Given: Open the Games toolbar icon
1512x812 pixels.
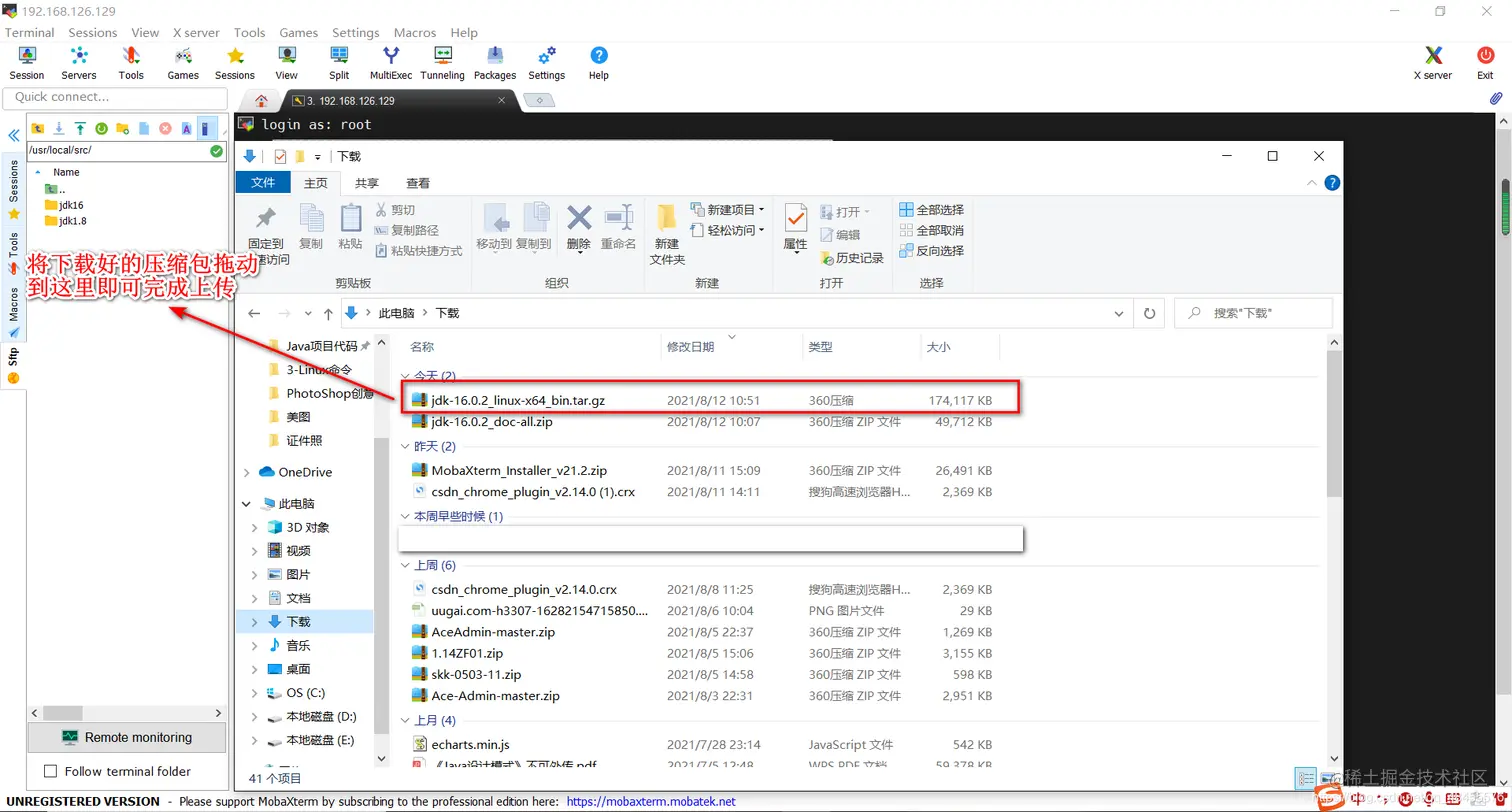Looking at the screenshot, I should point(183,63).
